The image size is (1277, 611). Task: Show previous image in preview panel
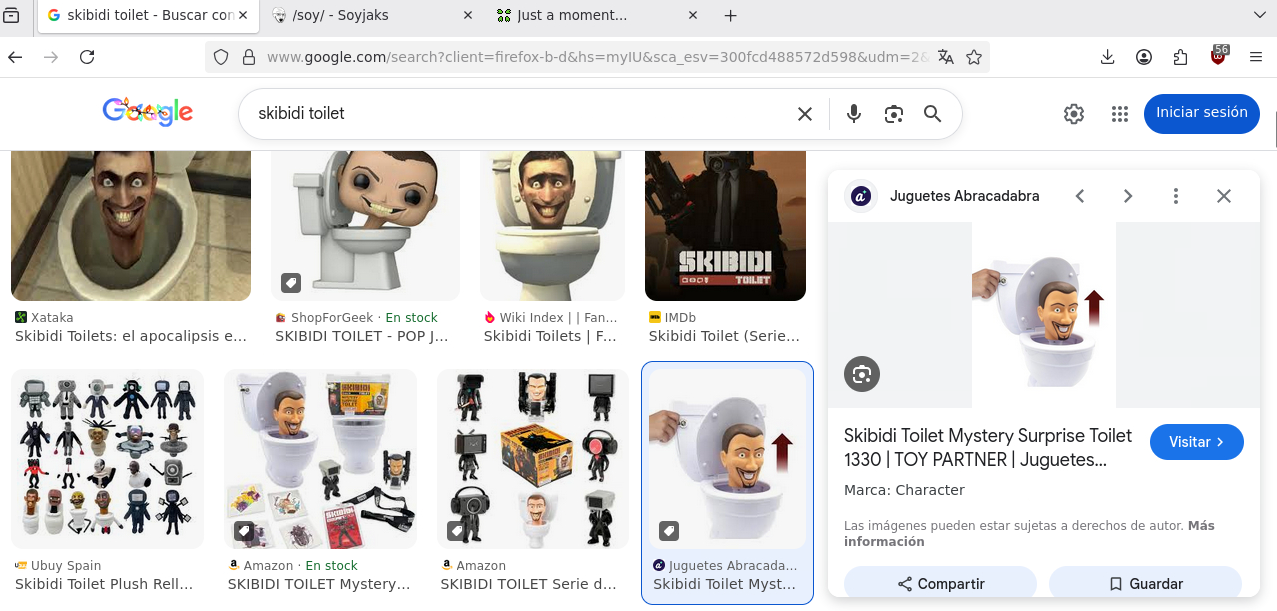(x=1079, y=196)
